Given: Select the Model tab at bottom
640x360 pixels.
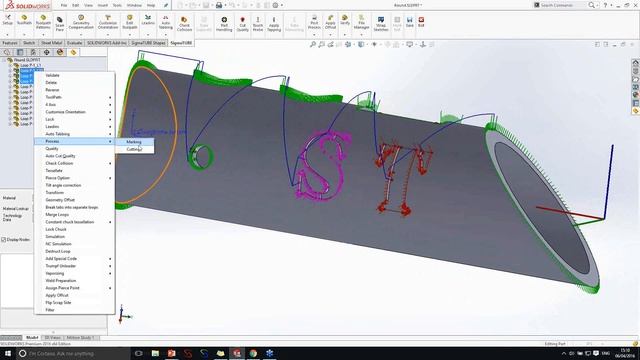Looking at the screenshot, I should click(x=32, y=338).
